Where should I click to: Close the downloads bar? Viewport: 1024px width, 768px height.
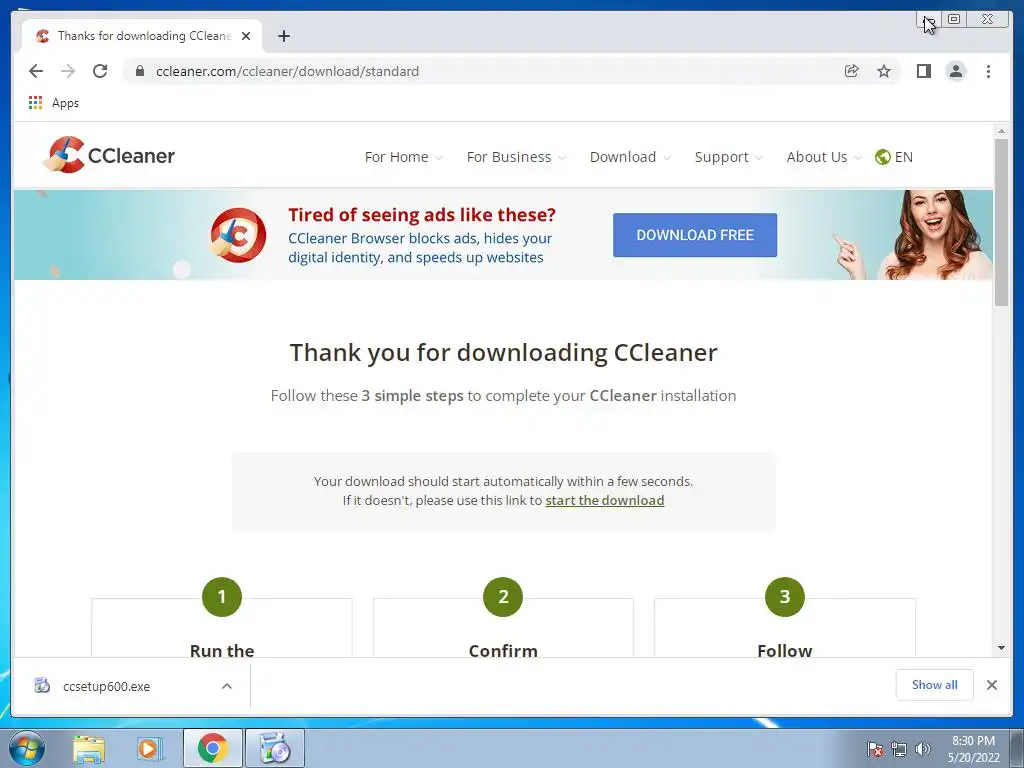click(991, 685)
